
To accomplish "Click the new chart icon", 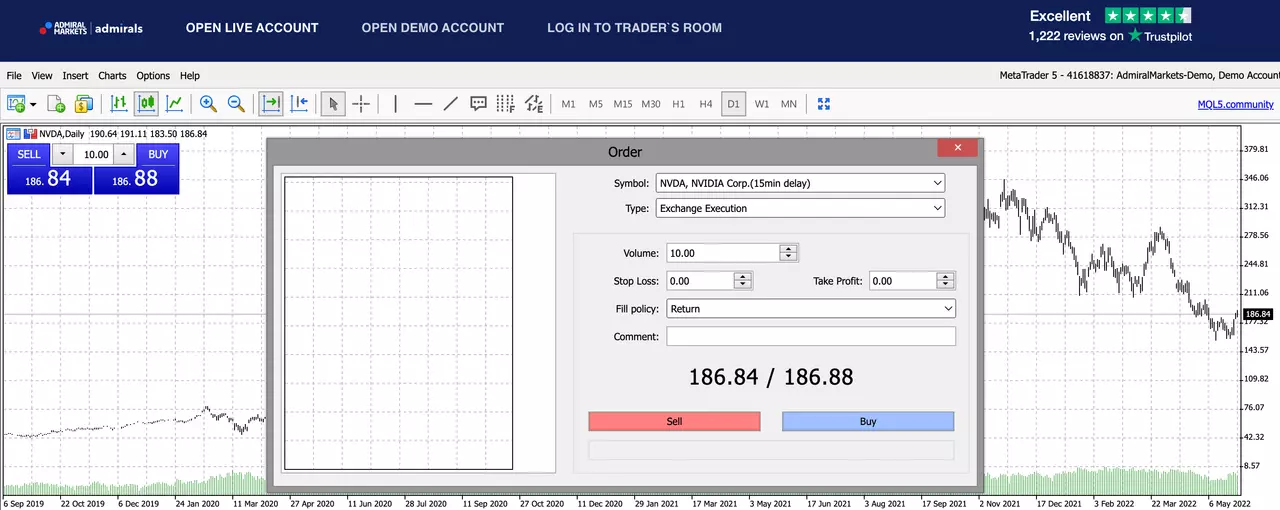I will coord(16,103).
